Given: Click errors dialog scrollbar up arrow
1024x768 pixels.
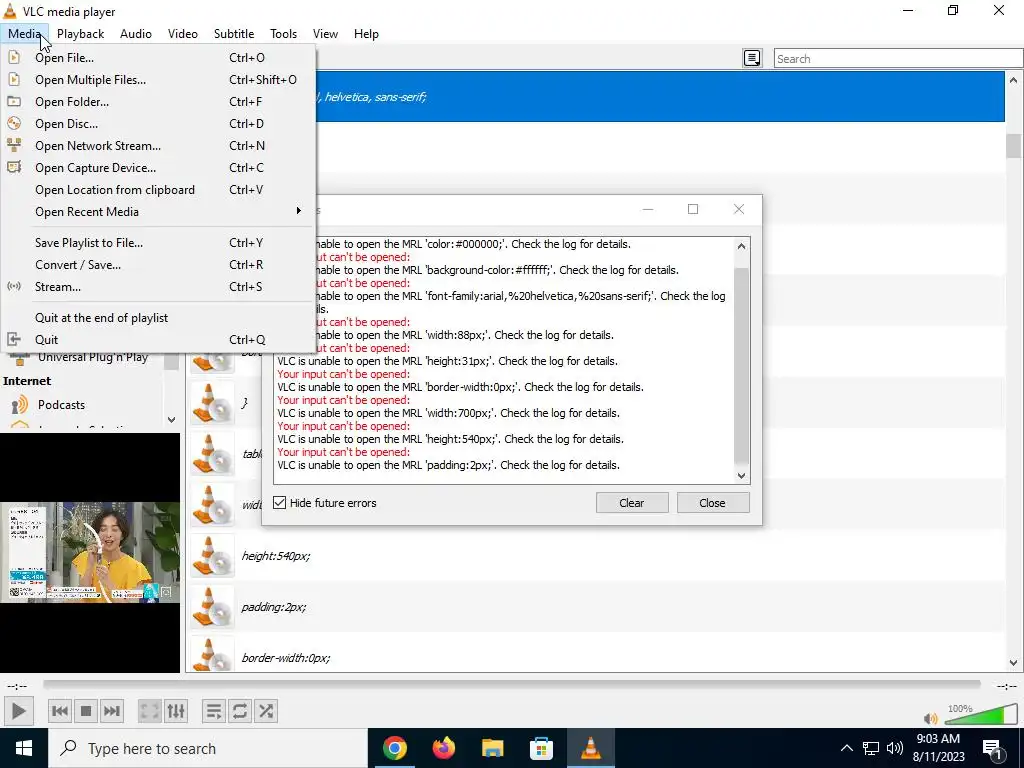Looking at the screenshot, I should (x=741, y=246).
